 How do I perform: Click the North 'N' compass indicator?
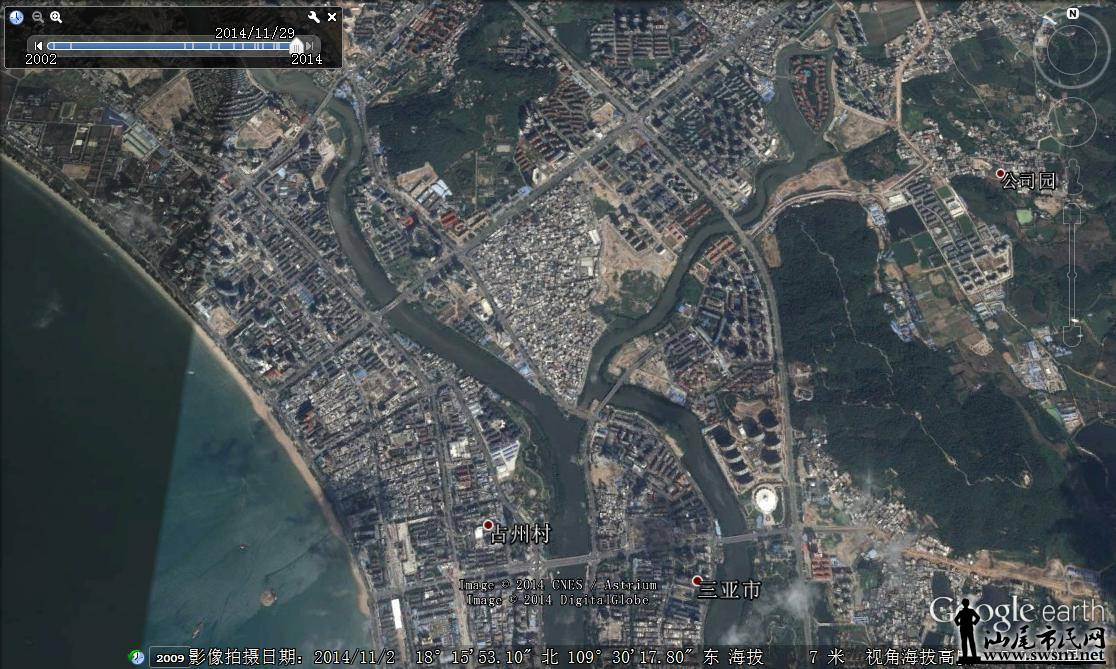tap(1072, 14)
